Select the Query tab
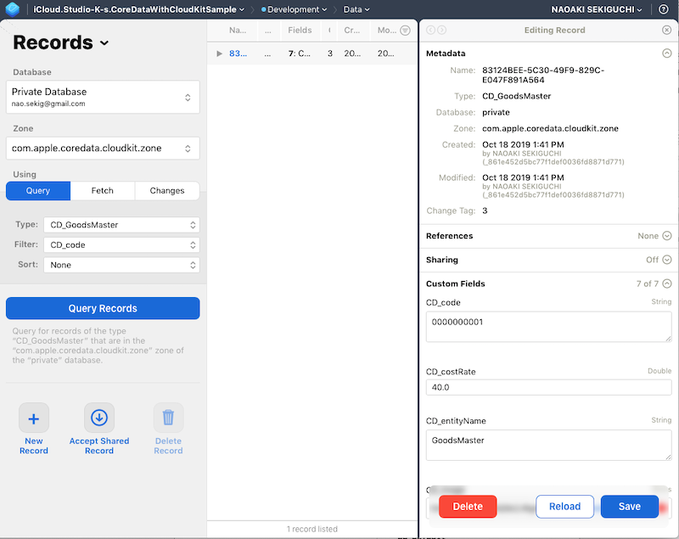The width and height of the screenshot is (679, 539). pyautogui.click(x=38, y=191)
